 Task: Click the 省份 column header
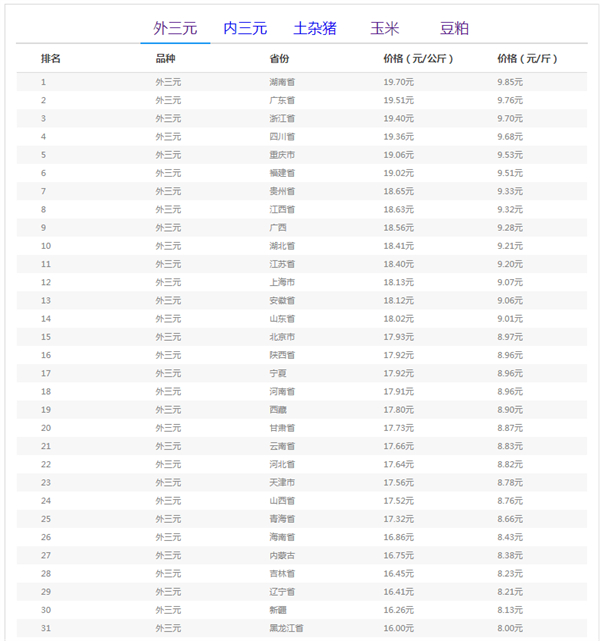279,58
